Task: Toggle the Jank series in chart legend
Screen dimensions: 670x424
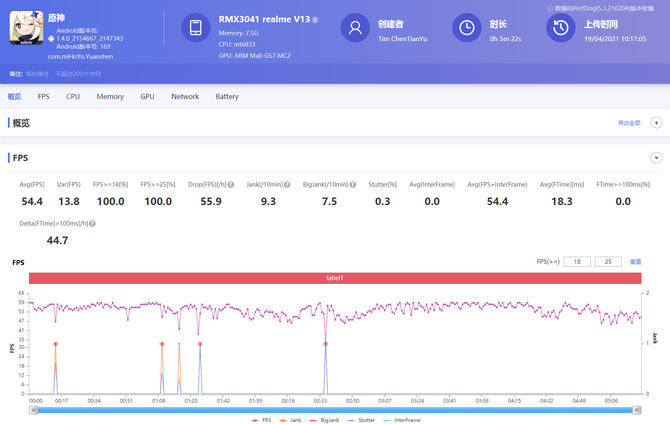Action: pos(291,421)
